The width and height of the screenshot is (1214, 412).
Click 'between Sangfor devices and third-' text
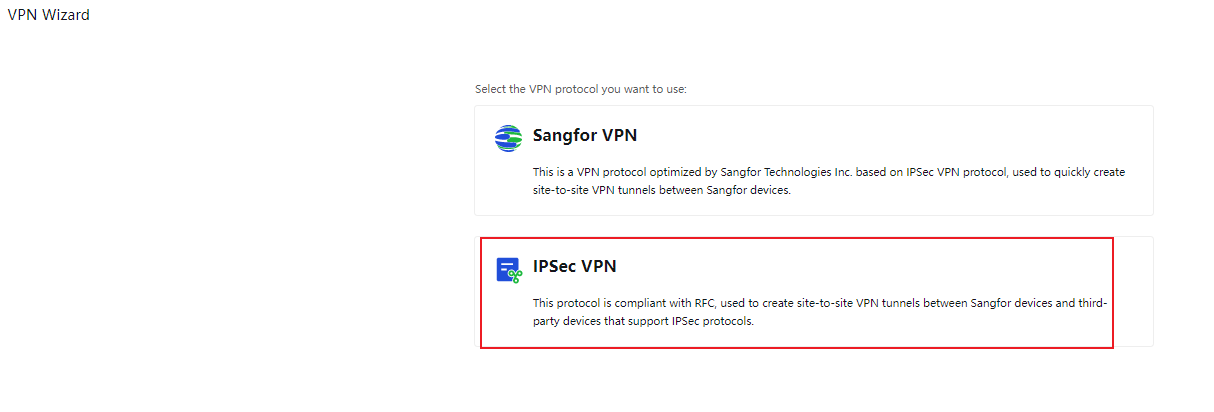coord(1021,302)
